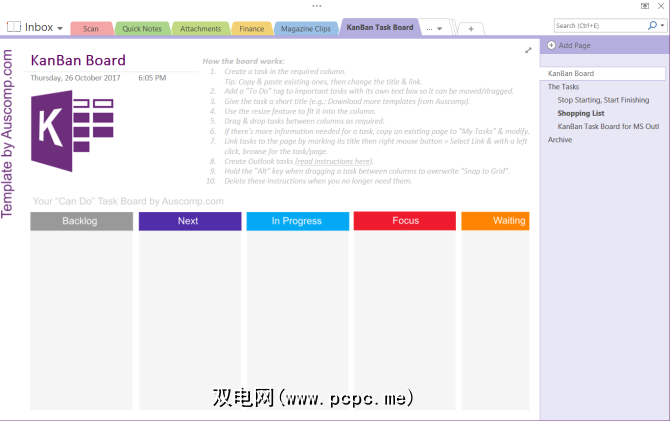Viewport: 670px width, 421px height.
Task: Open the 'read instructions here' link
Action: 334,161
